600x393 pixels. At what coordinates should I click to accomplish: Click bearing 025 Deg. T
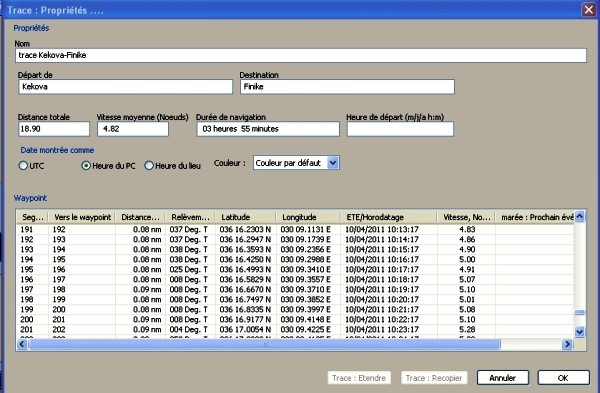189,269
